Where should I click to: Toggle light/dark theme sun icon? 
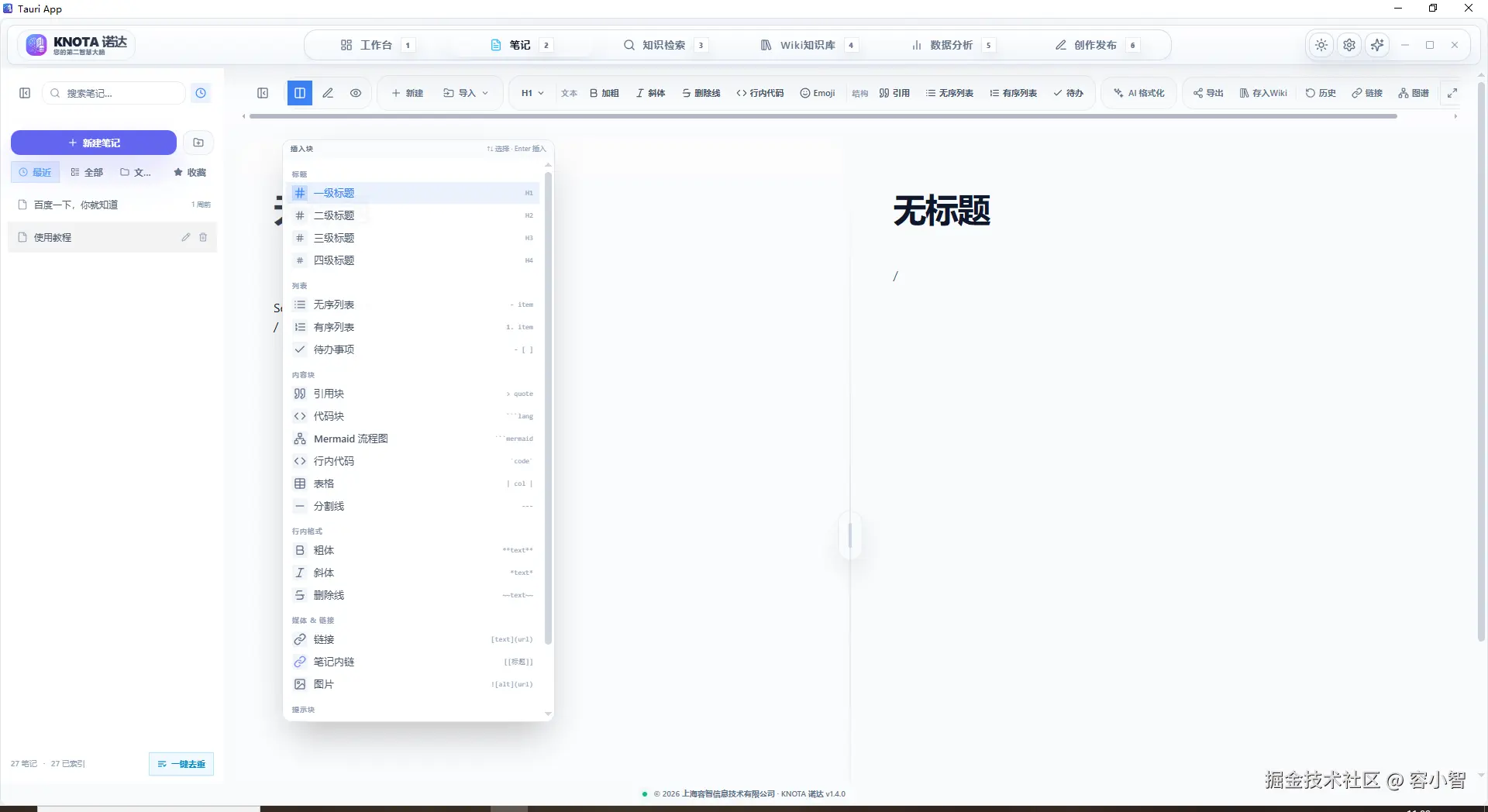coord(1321,45)
